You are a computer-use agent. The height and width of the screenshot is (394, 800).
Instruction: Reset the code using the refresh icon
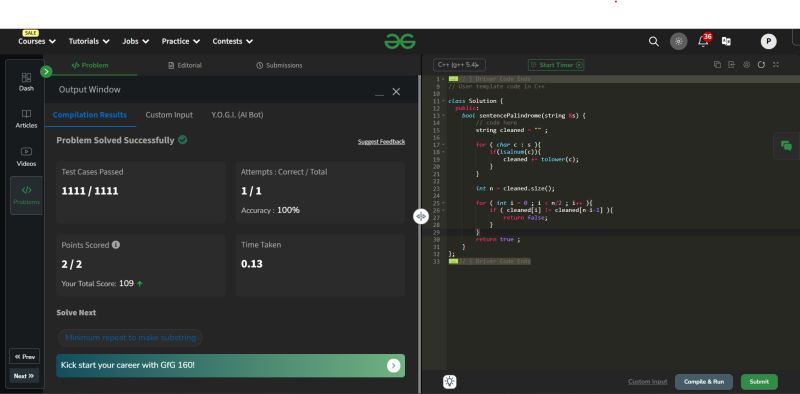pyautogui.click(x=761, y=65)
